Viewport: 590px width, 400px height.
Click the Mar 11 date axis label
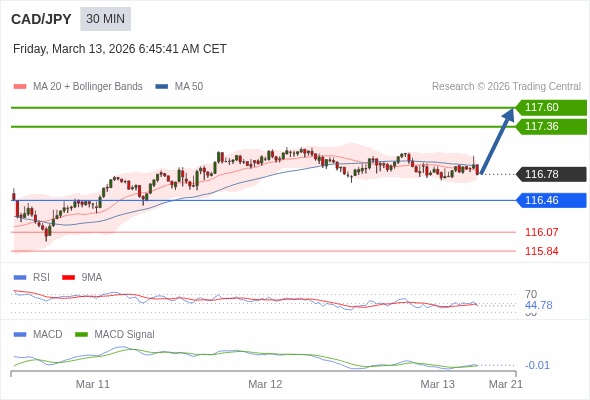[93, 384]
